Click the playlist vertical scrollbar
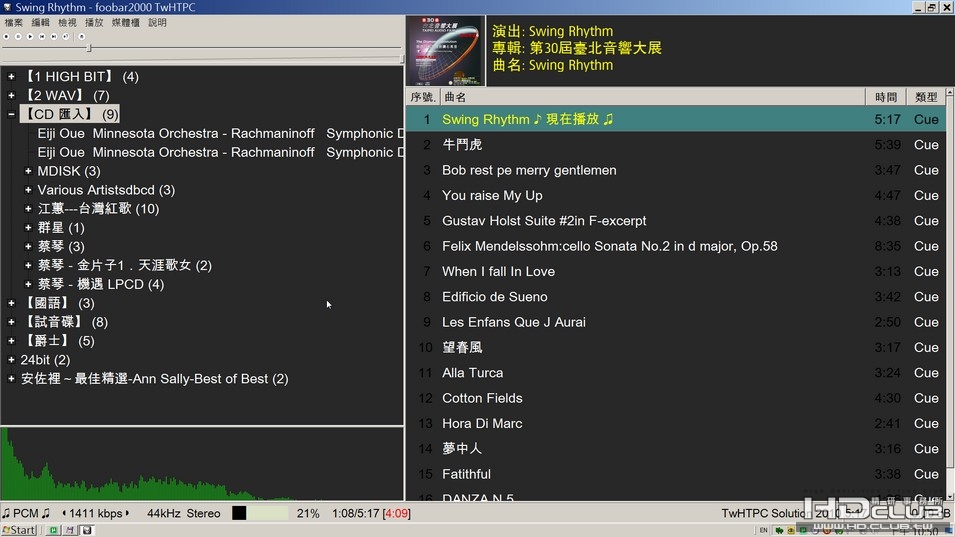Viewport: 955px width, 537px height. click(950, 295)
